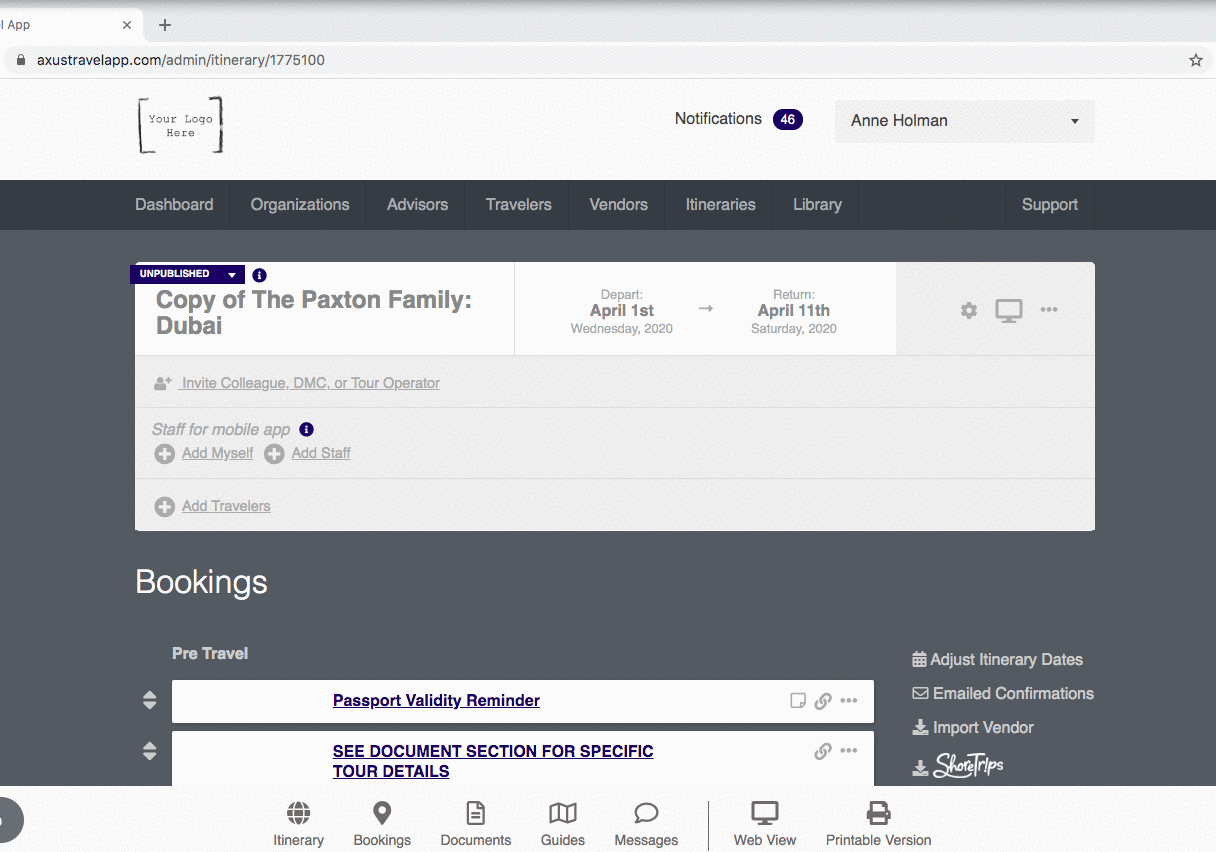
Task: Open the itinerary header three-dots menu
Action: 1048,310
